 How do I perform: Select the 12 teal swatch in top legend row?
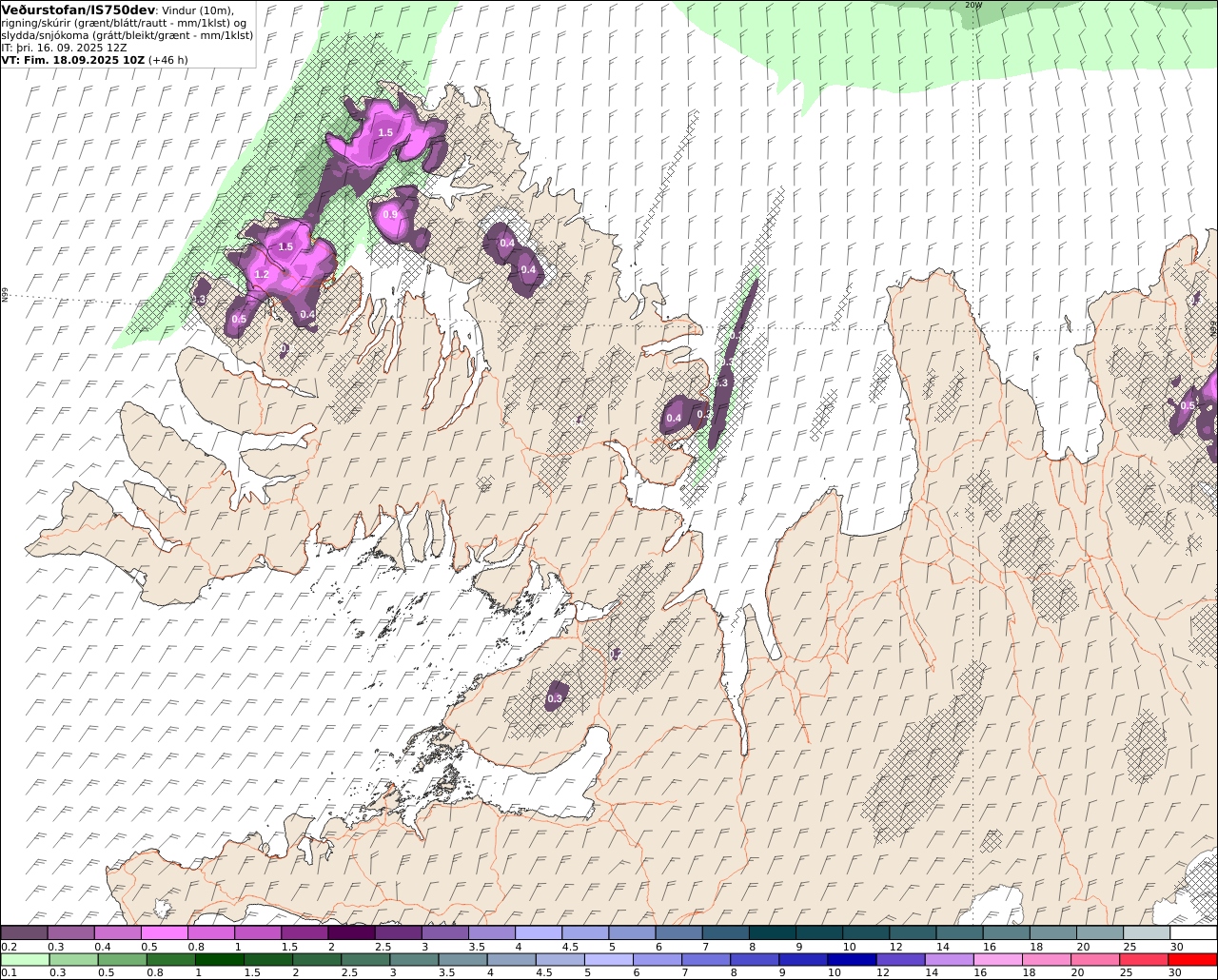(913, 932)
